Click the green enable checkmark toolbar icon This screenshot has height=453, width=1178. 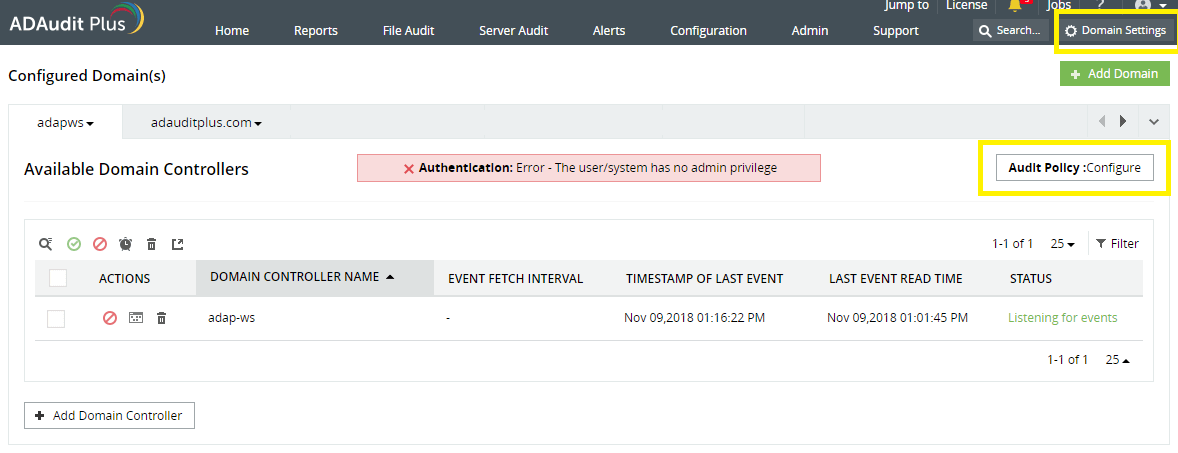coord(74,244)
